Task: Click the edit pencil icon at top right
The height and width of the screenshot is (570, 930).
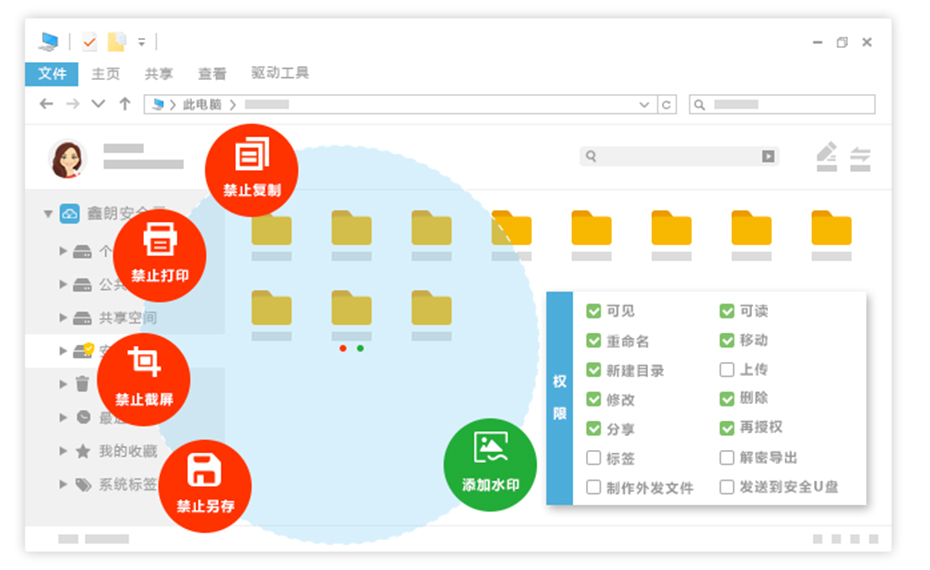Action: [826, 156]
